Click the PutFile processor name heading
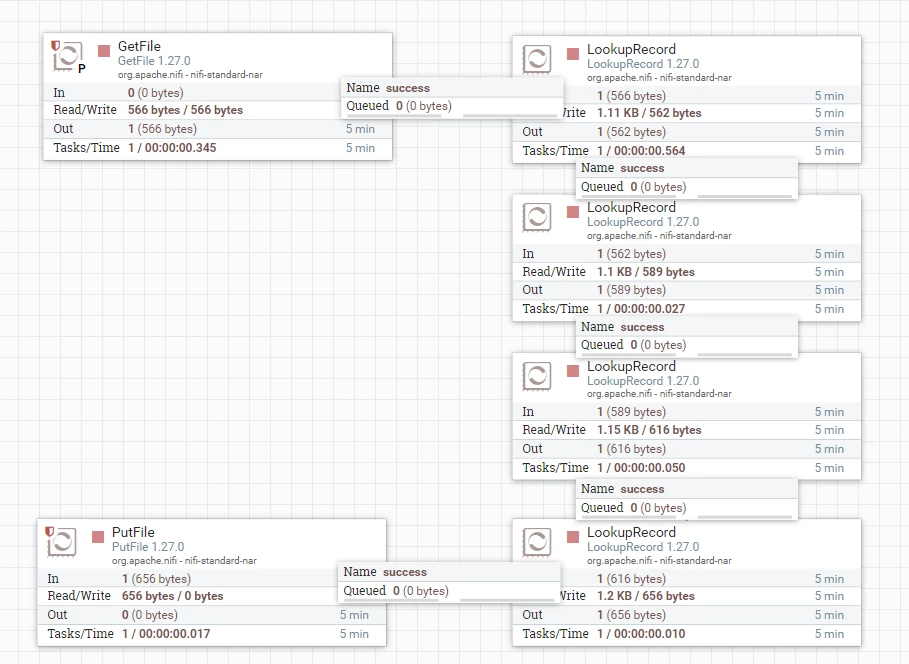The width and height of the screenshot is (909, 664). (133, 532)
